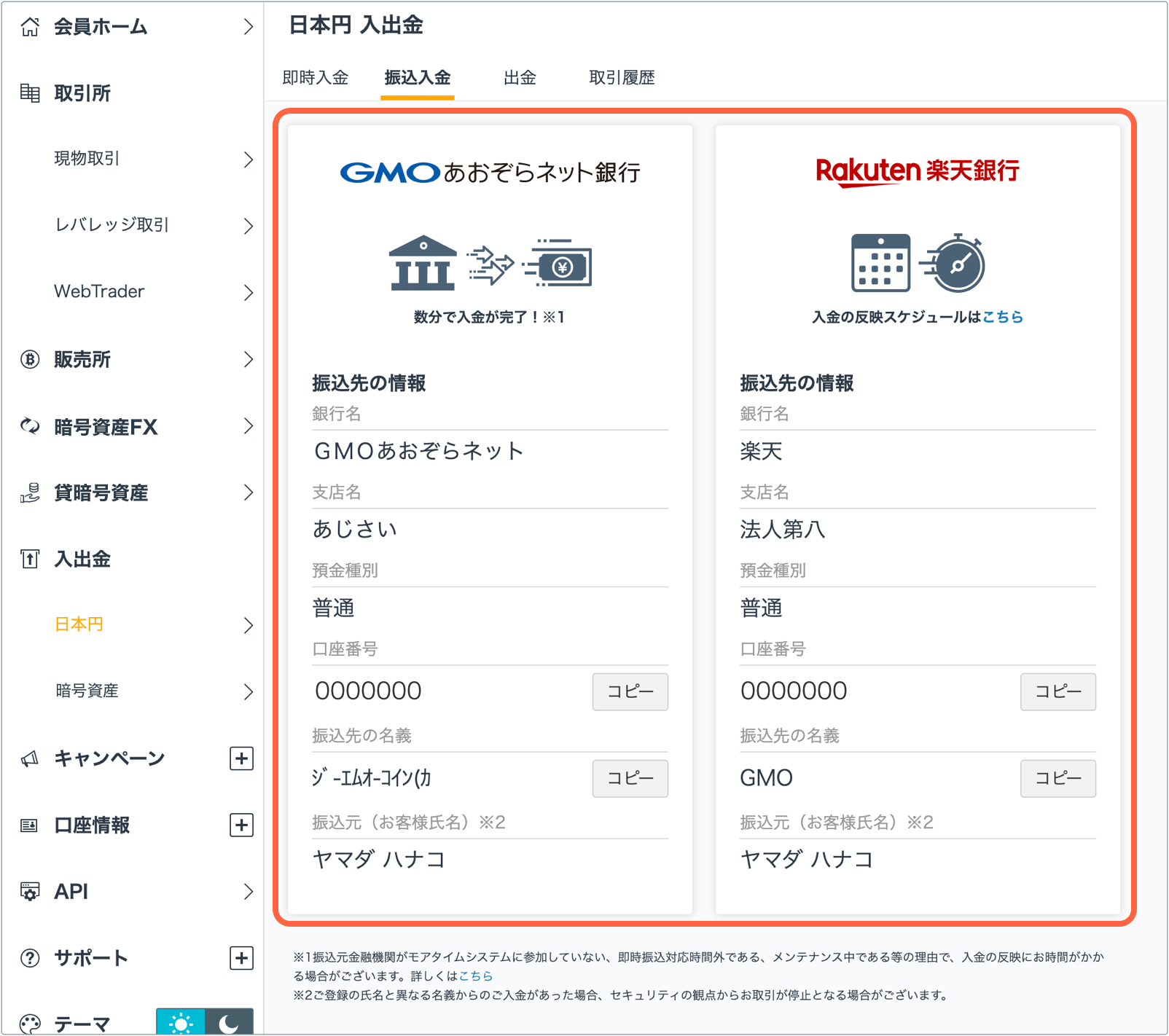Click the bank-to-yen transfer illustration

[x=490, y=264]
